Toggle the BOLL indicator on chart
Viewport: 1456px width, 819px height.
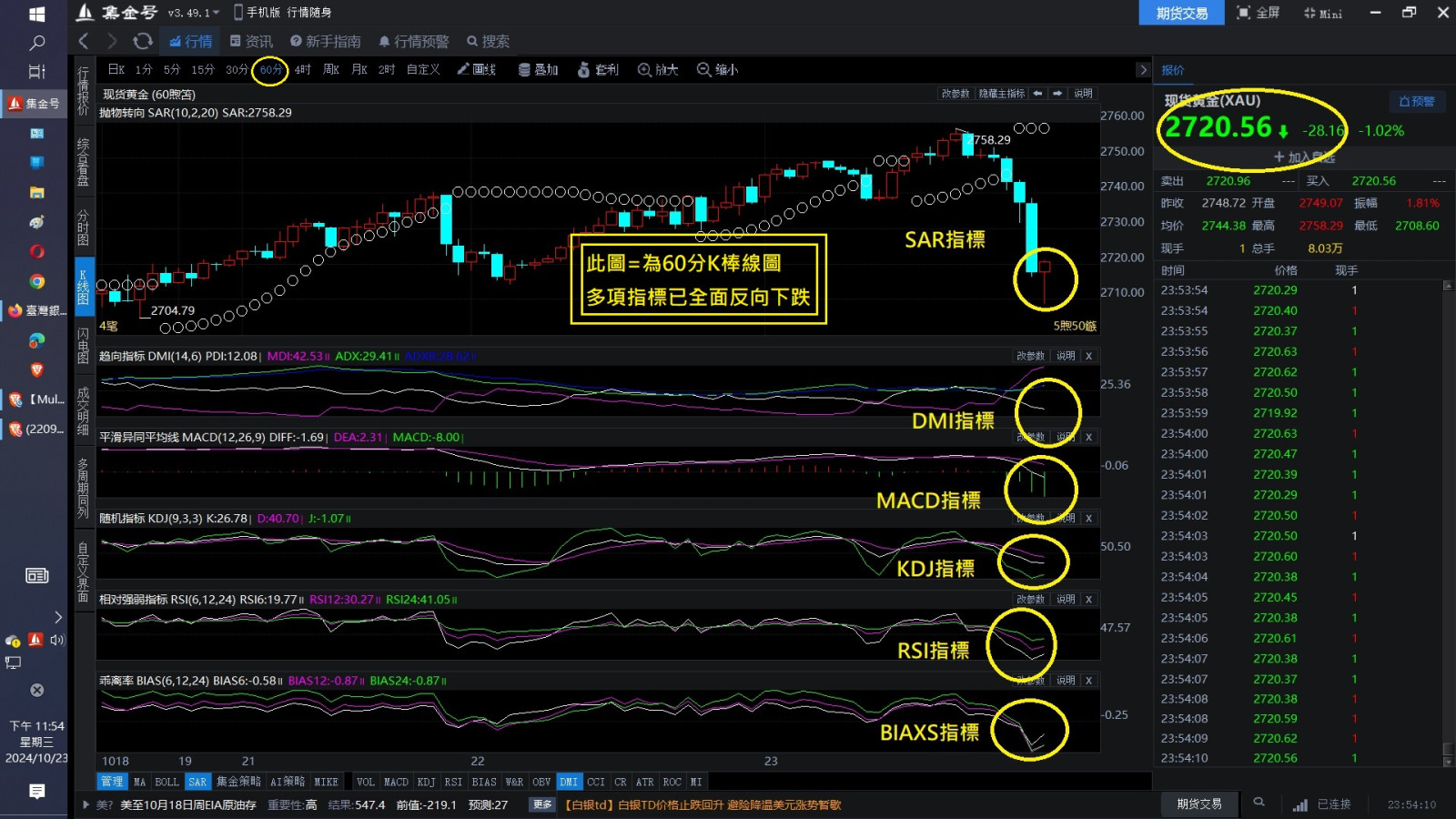tap(167, 782)
